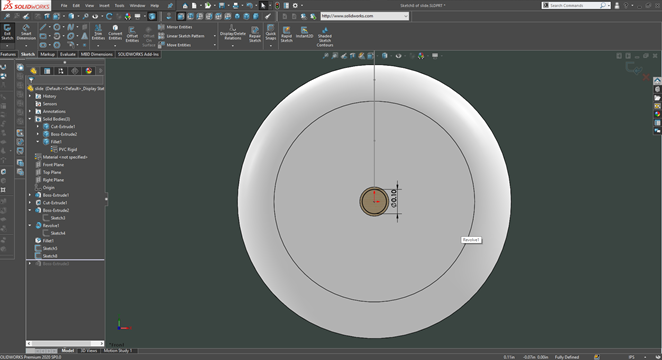Viewport: 662px width, 360px height.
Task: Collapse the Revolve1 feature node
Action: pyautogui.click(x=30, y=225)
